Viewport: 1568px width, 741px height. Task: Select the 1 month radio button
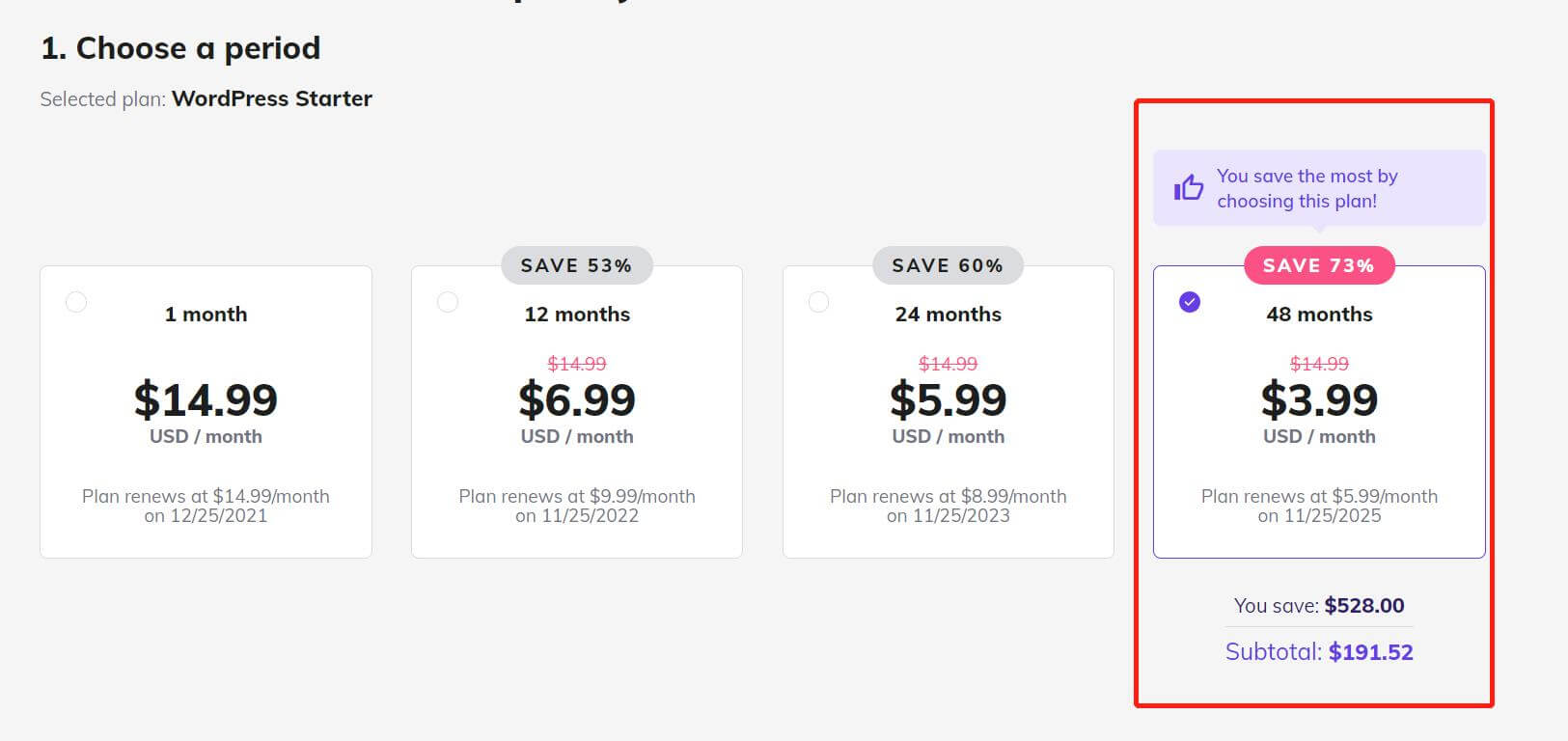tap(76, 302)
